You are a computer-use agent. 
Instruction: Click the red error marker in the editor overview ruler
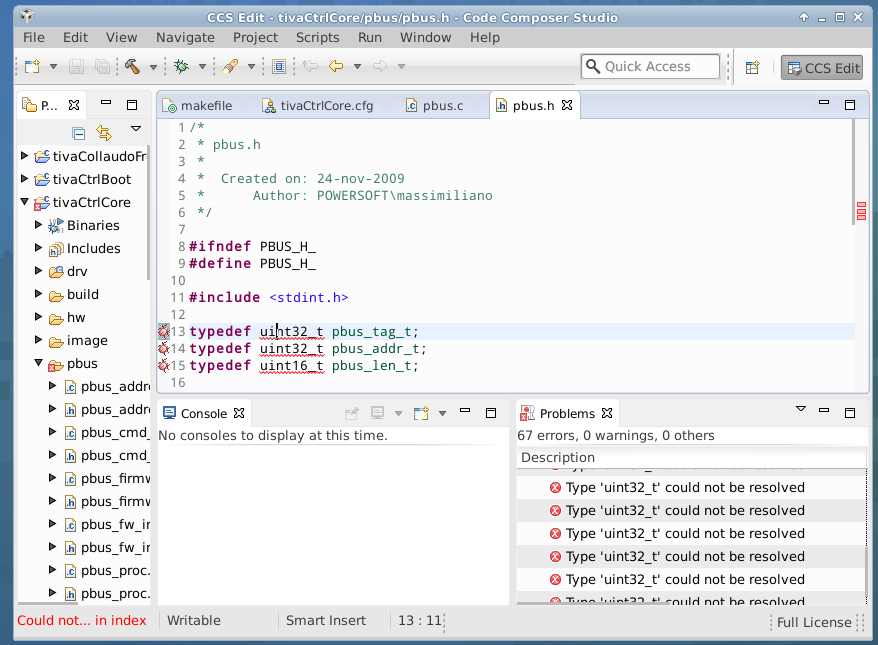click(x=861, y=205)
